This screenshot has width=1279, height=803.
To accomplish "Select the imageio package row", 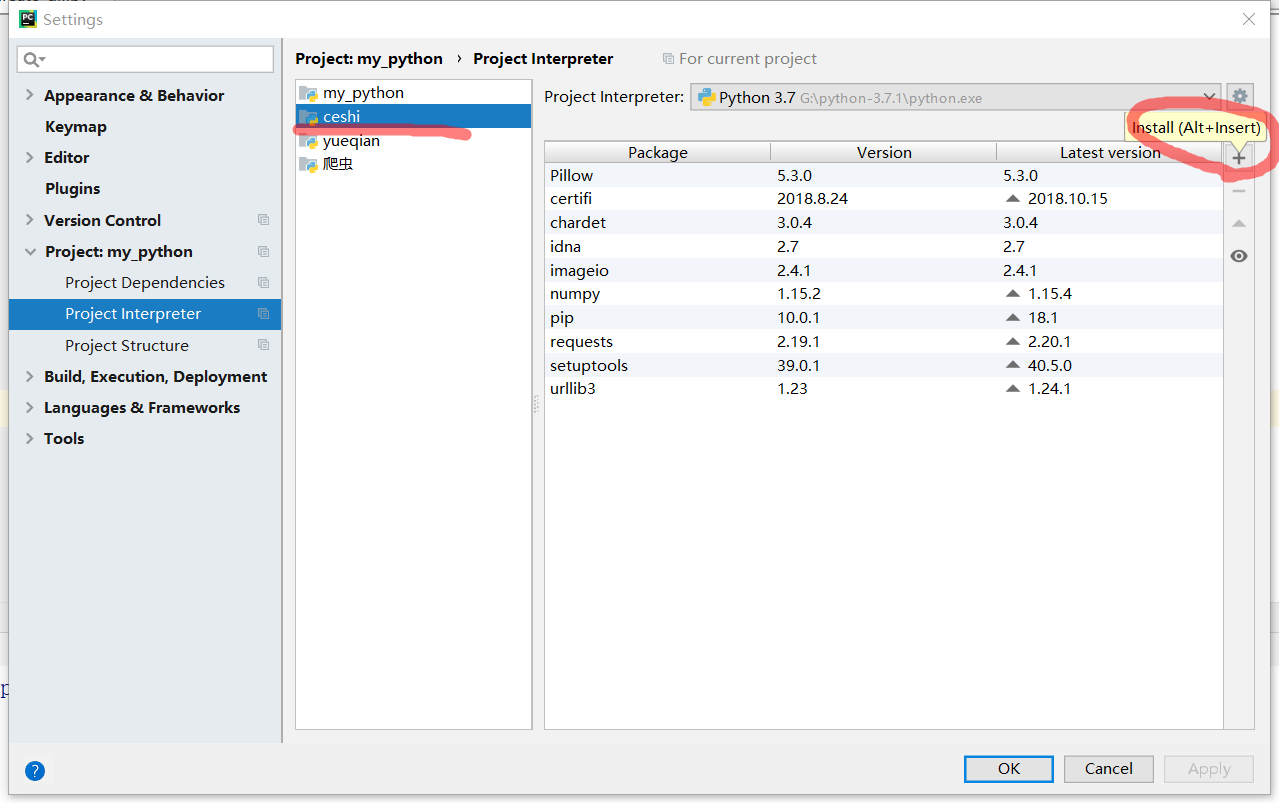I will coord(884,270).
